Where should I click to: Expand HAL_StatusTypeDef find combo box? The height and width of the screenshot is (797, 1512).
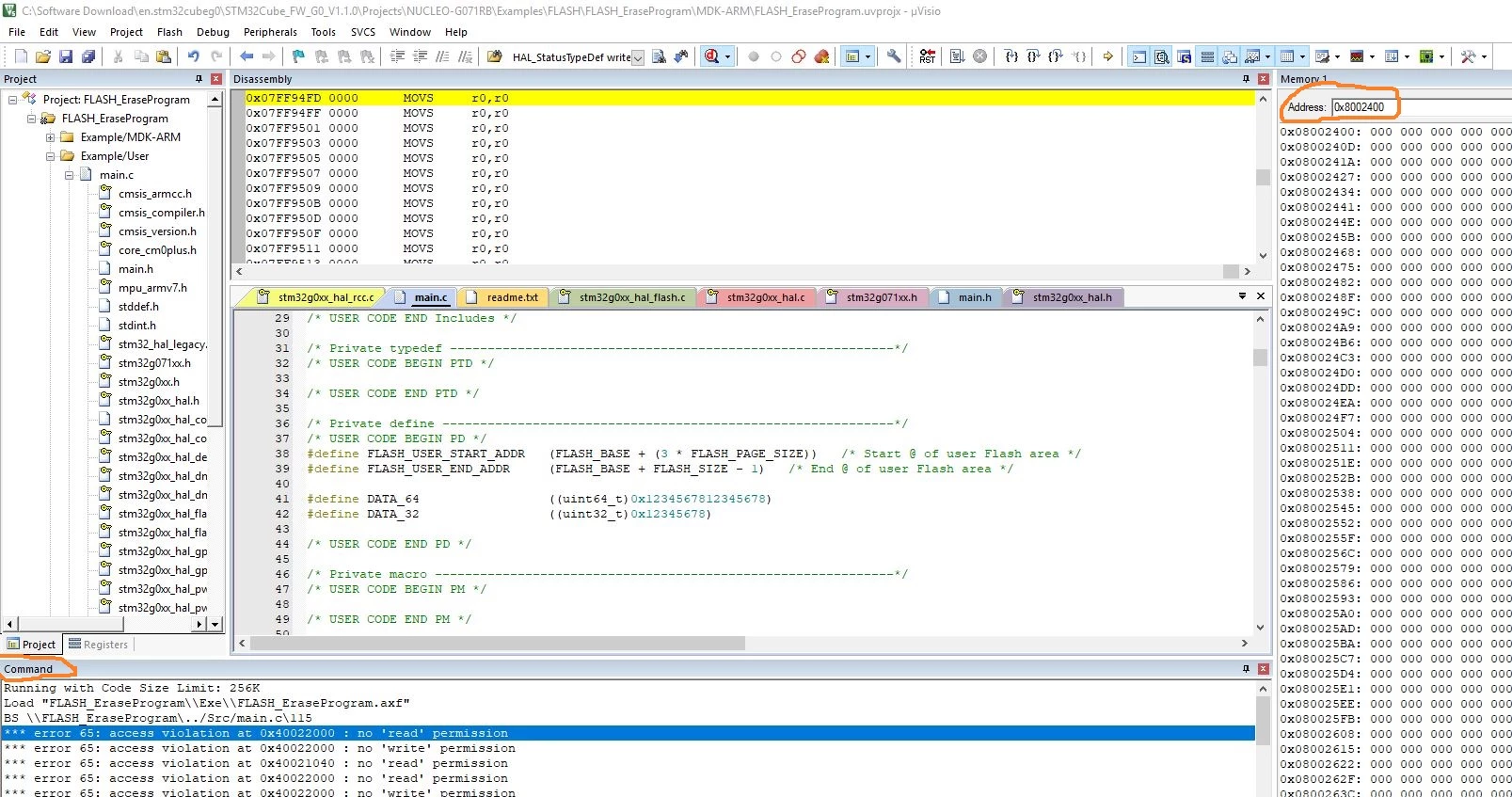click(x=638, y=57)
